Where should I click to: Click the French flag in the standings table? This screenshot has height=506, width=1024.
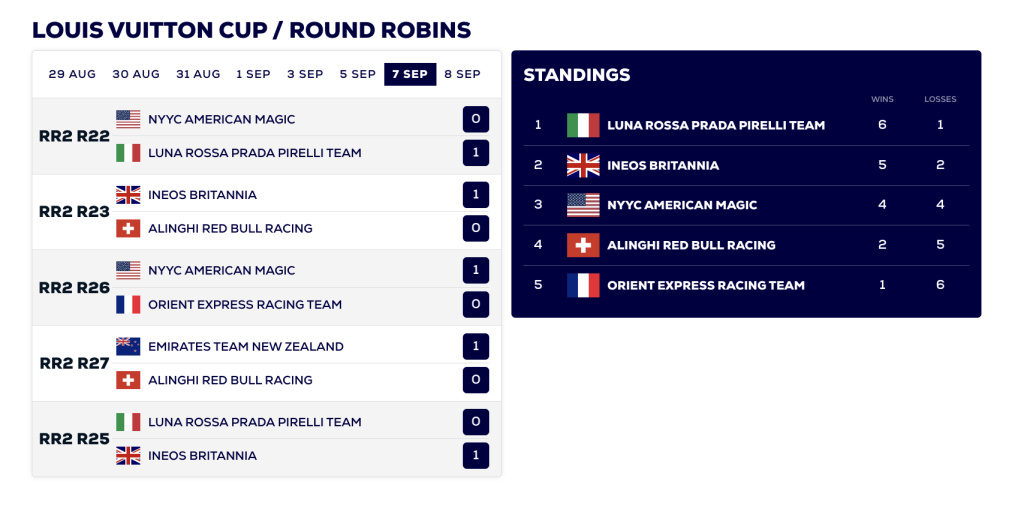click(583, 285)
